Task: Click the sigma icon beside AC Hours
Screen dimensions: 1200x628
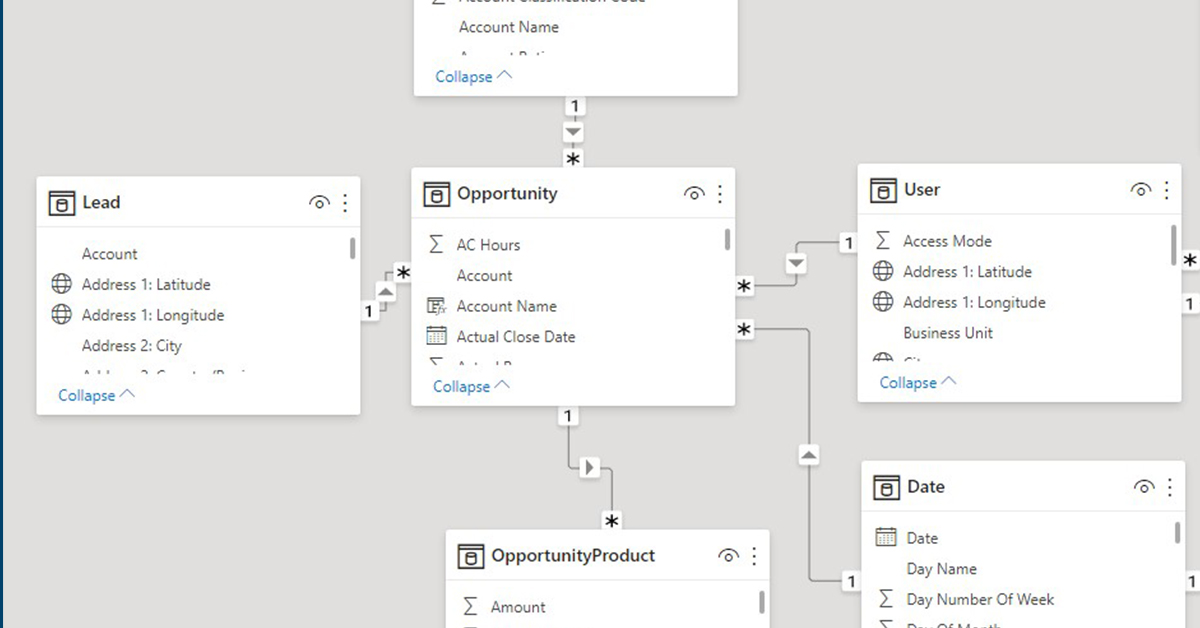Action: coord(435,244)
